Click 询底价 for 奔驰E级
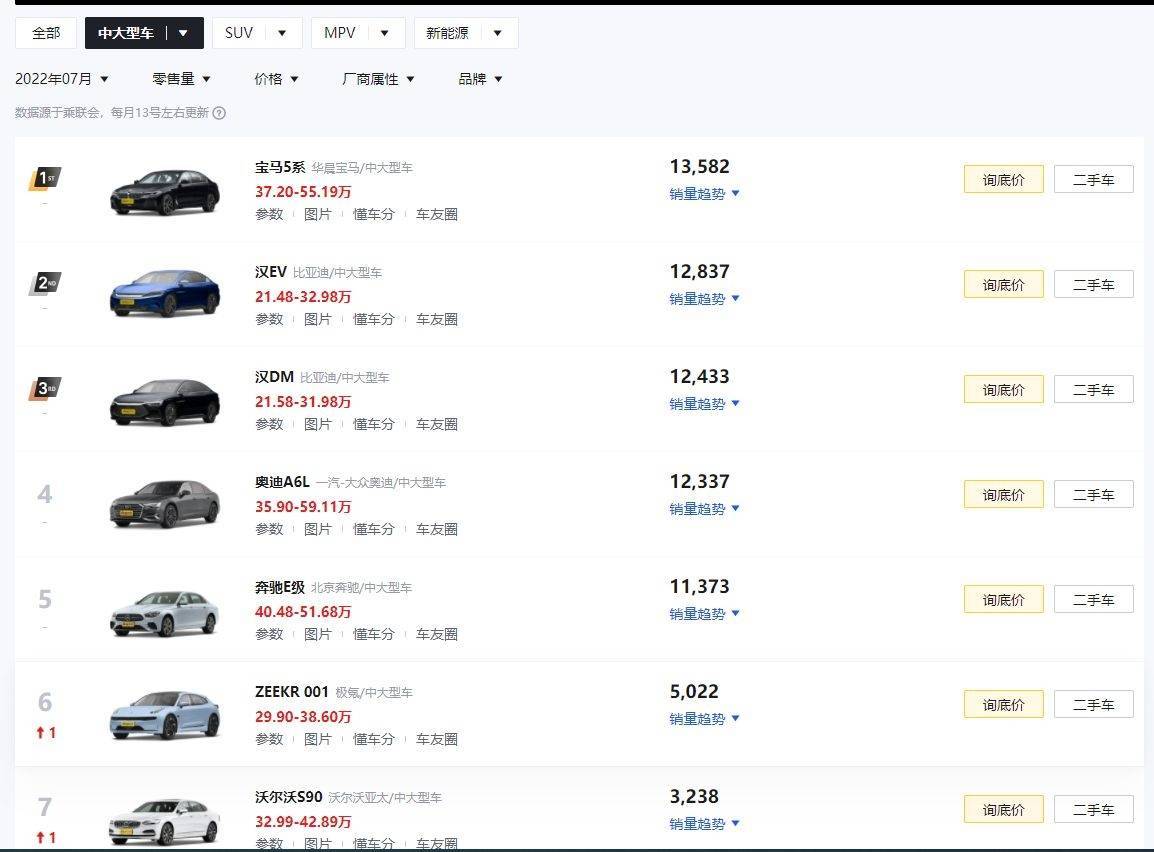This screenshot has width=1154, height=852. [1003, 600]
